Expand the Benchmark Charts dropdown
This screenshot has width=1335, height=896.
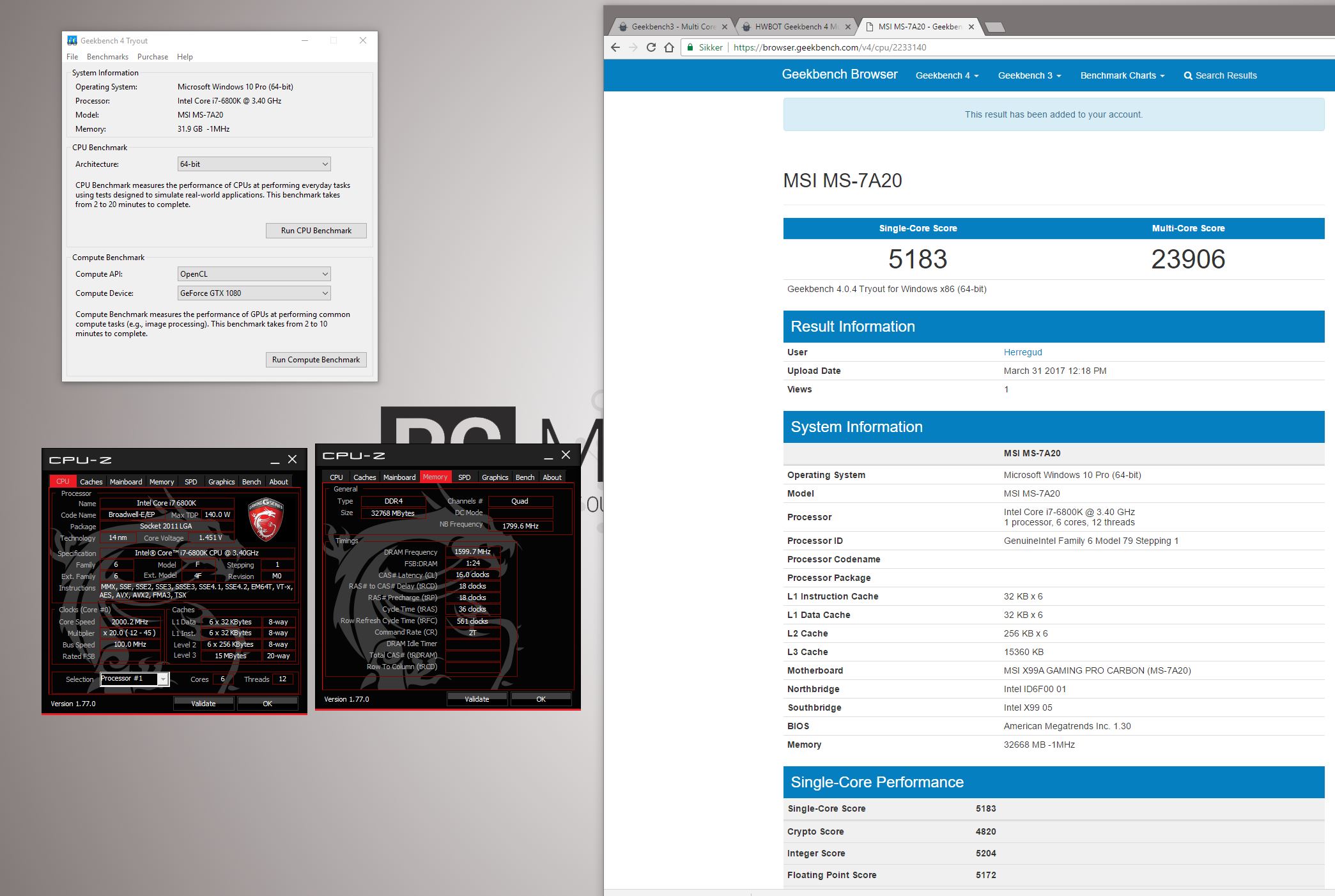pyautogui.click(x=1122, y=75)
